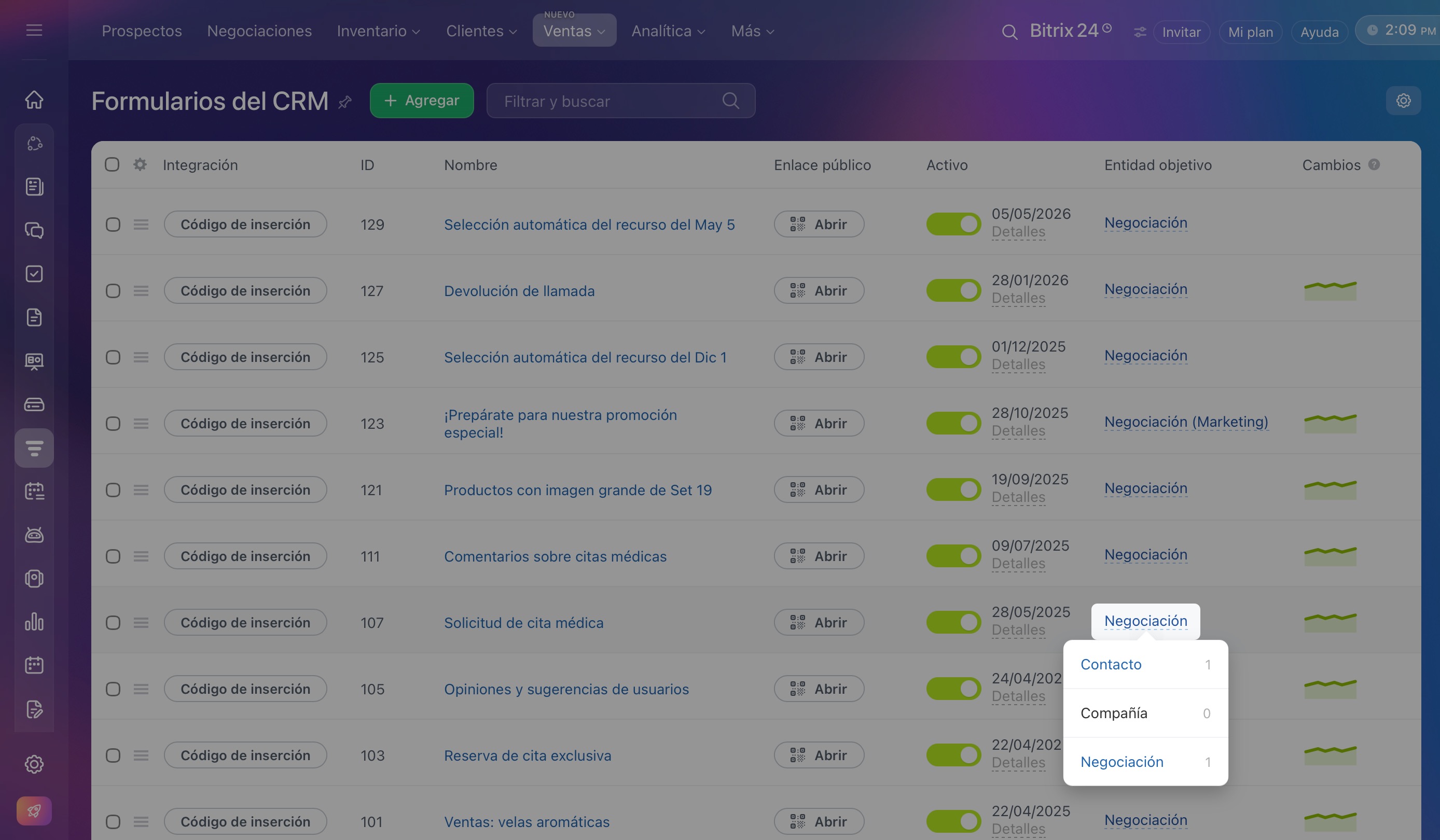This screenshot has width=1440, height=840.
Task: Select all forms with header checkbox
Action: point(112,164)
